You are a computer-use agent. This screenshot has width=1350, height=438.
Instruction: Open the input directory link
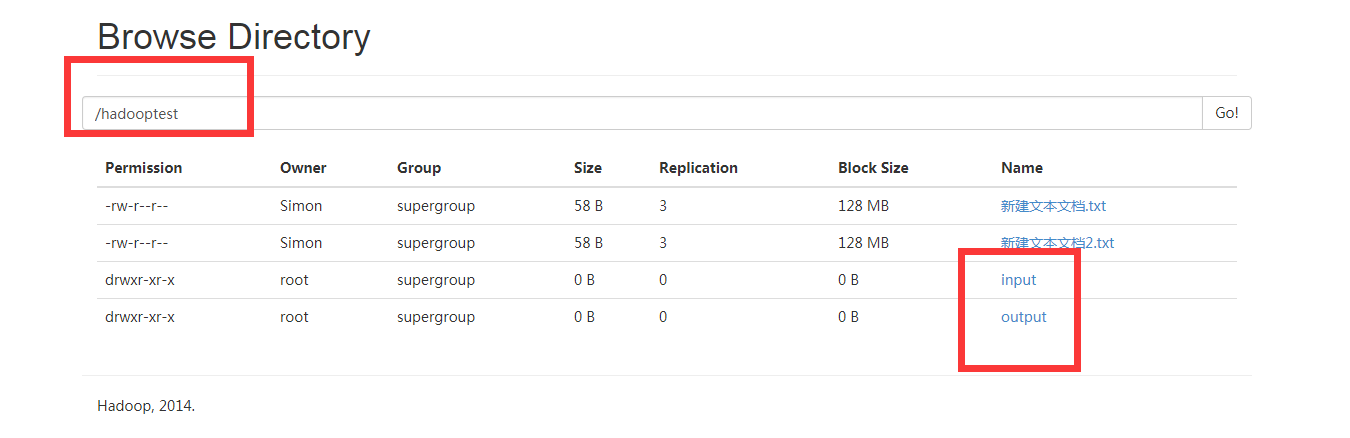tap(1018, 280)
